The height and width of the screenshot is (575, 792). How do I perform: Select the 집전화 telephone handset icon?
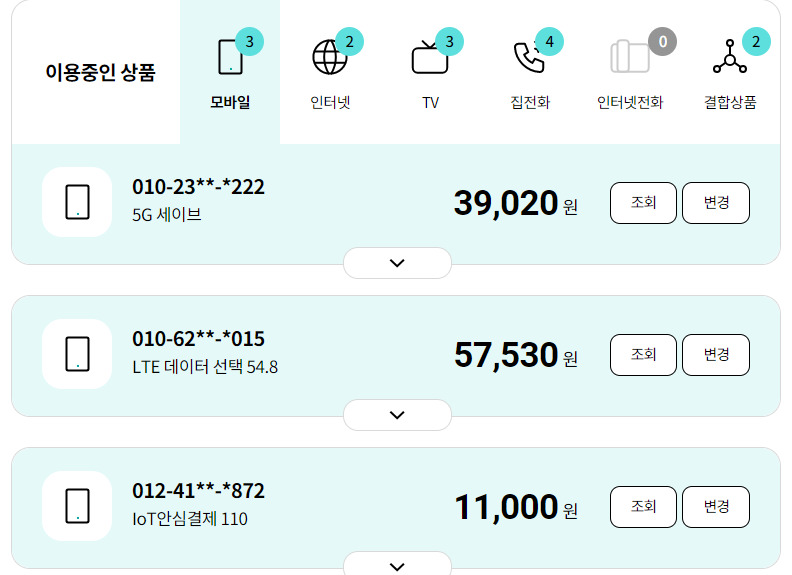(529, 57)
